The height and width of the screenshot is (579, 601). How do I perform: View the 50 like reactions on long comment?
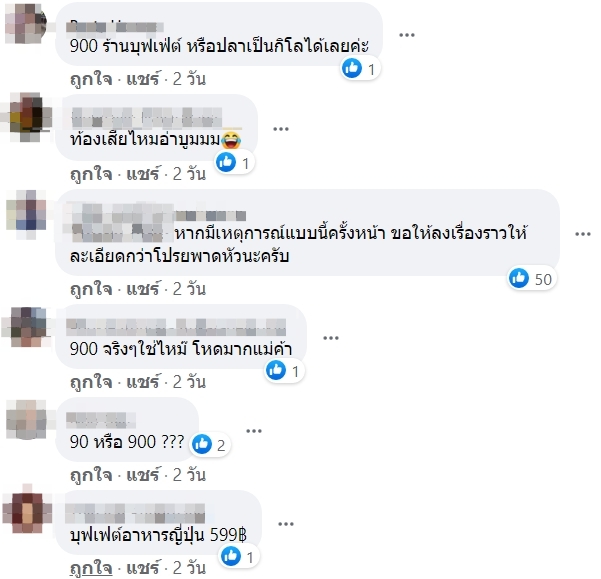pyautogui.click(x=531, y=279)
